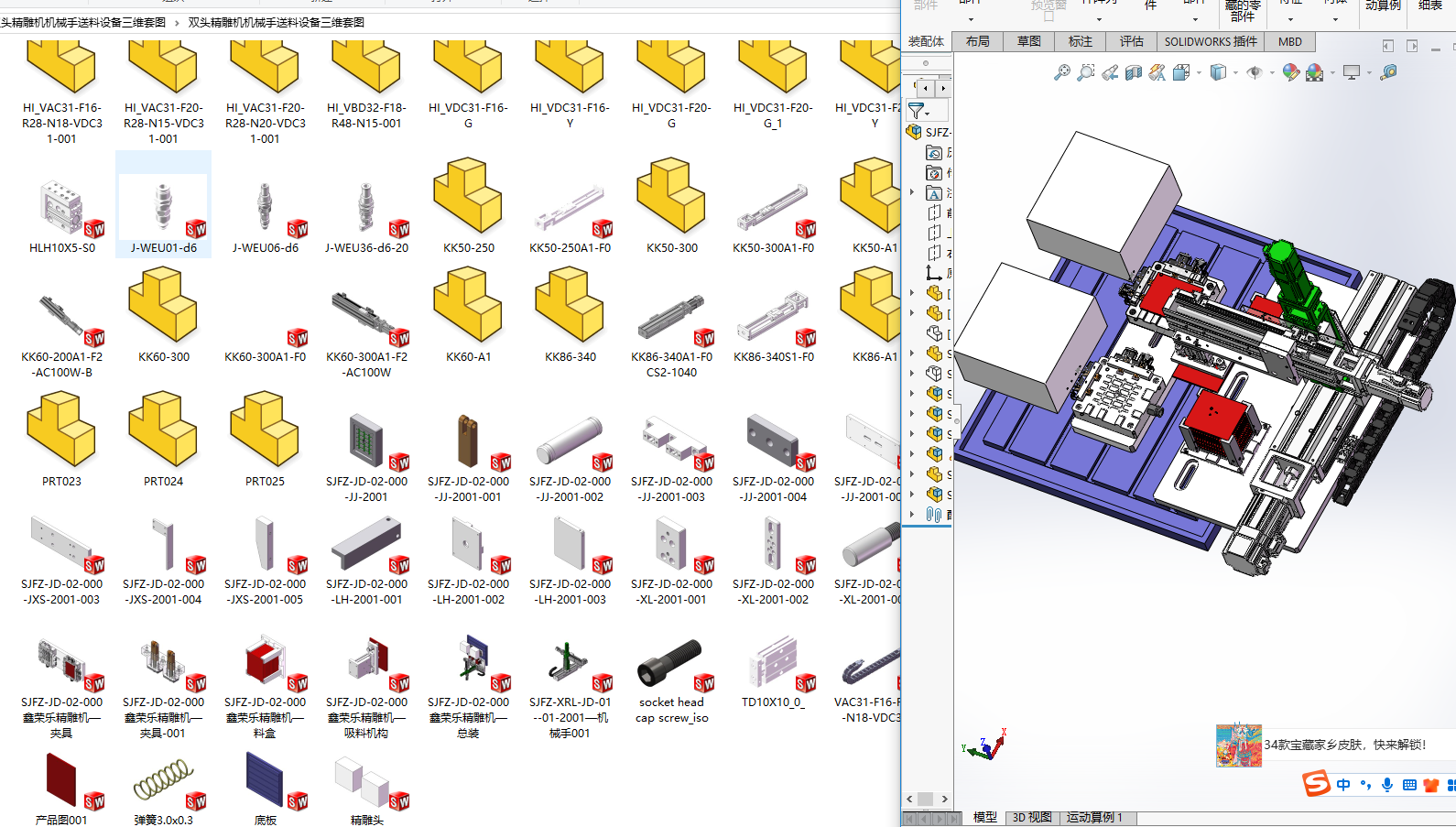The height and width of the screenshot is (827, 1456).
Task: Select the 模型 bottom tab
Action: point(985,818)
